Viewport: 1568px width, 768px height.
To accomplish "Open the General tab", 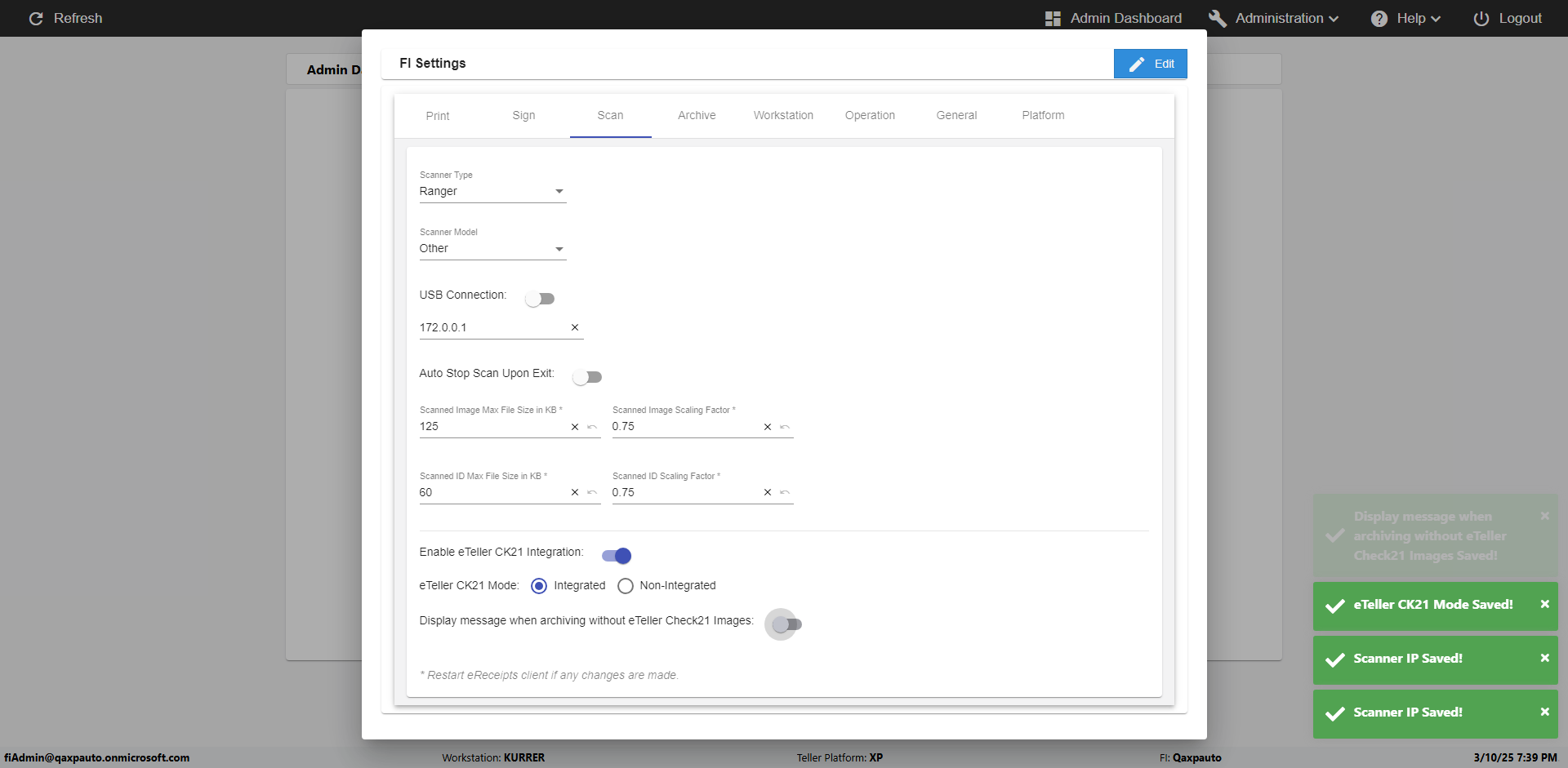I will (956, 116).
